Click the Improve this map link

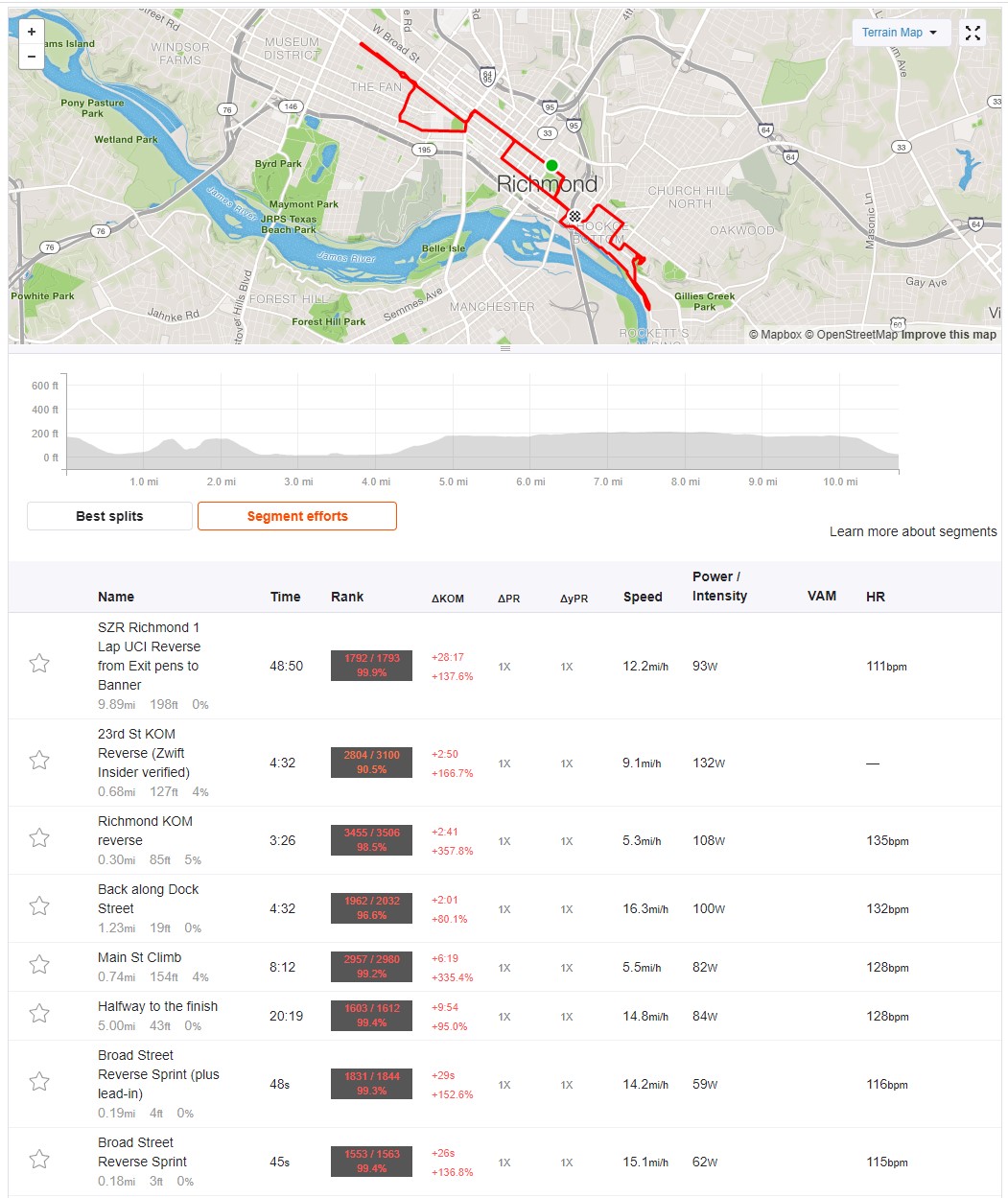(949, 335)
